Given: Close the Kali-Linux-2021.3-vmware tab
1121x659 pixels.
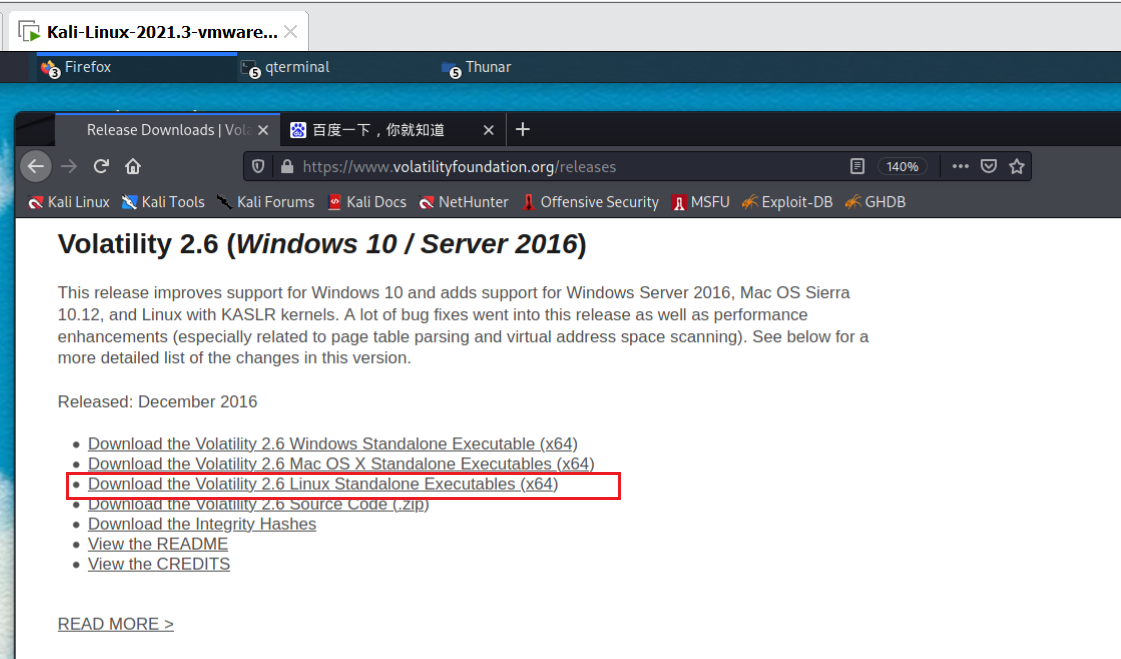Looking at the screenshot, I should 290,31.
